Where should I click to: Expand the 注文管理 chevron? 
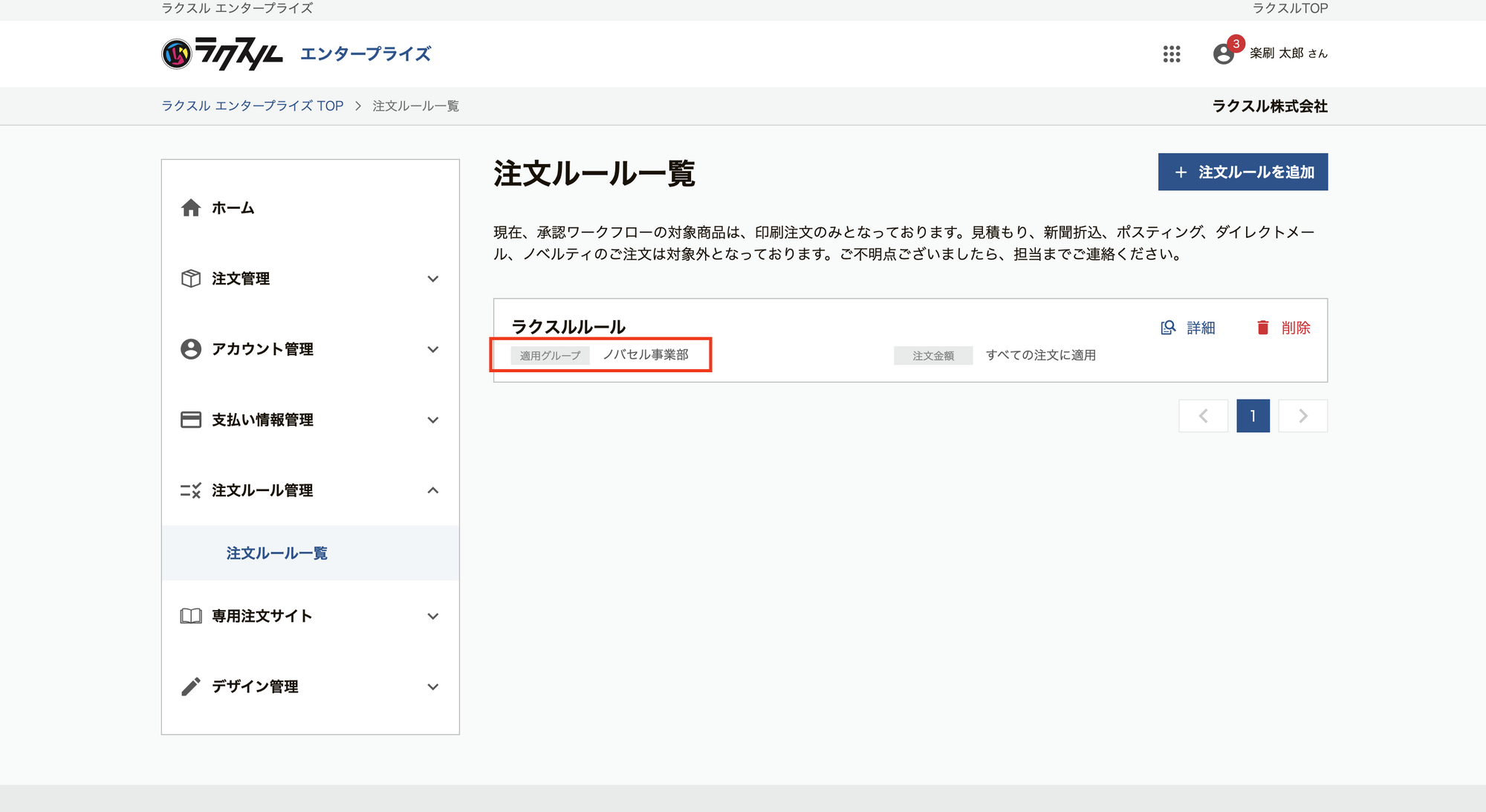tap(433, 279)
